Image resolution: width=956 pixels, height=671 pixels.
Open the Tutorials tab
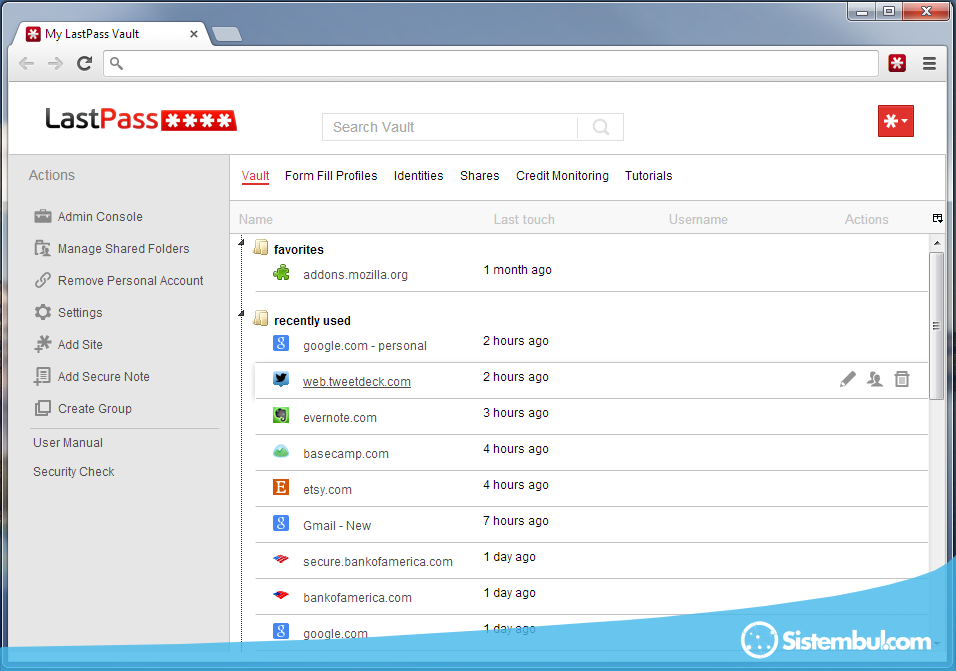649,176
